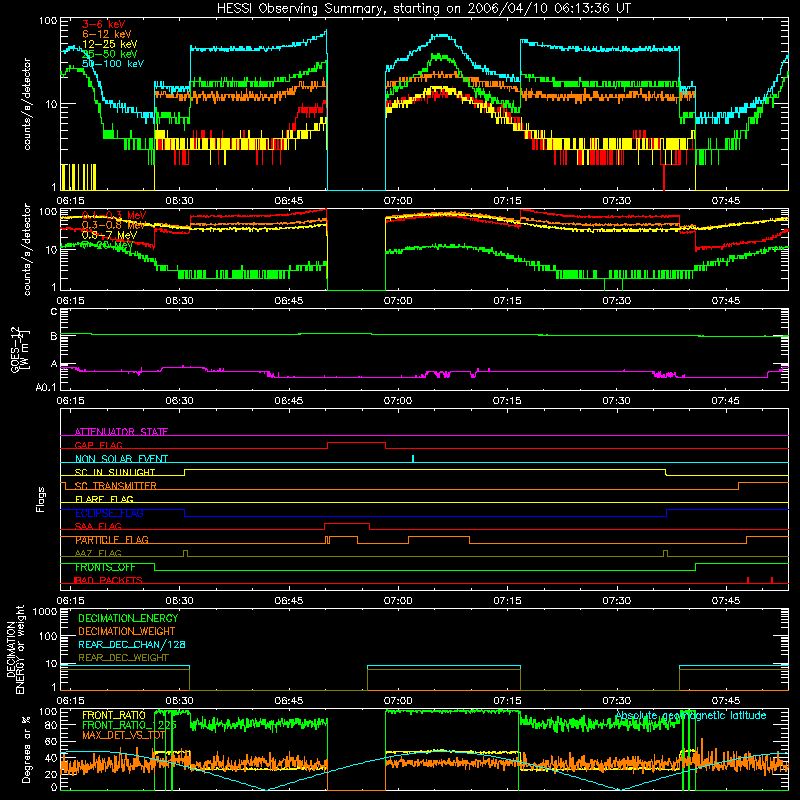The width and height of the screenshot is (800, 800).
Task: Click the raised GAP_FLAG step segment
Action: (x=356, y=442)
